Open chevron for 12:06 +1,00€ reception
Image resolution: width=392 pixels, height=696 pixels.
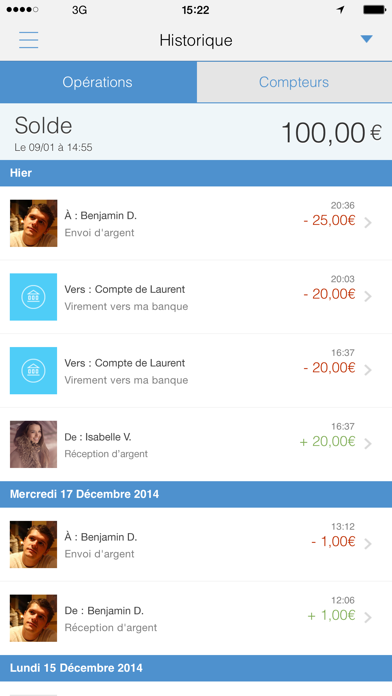(x=368, y=617)
